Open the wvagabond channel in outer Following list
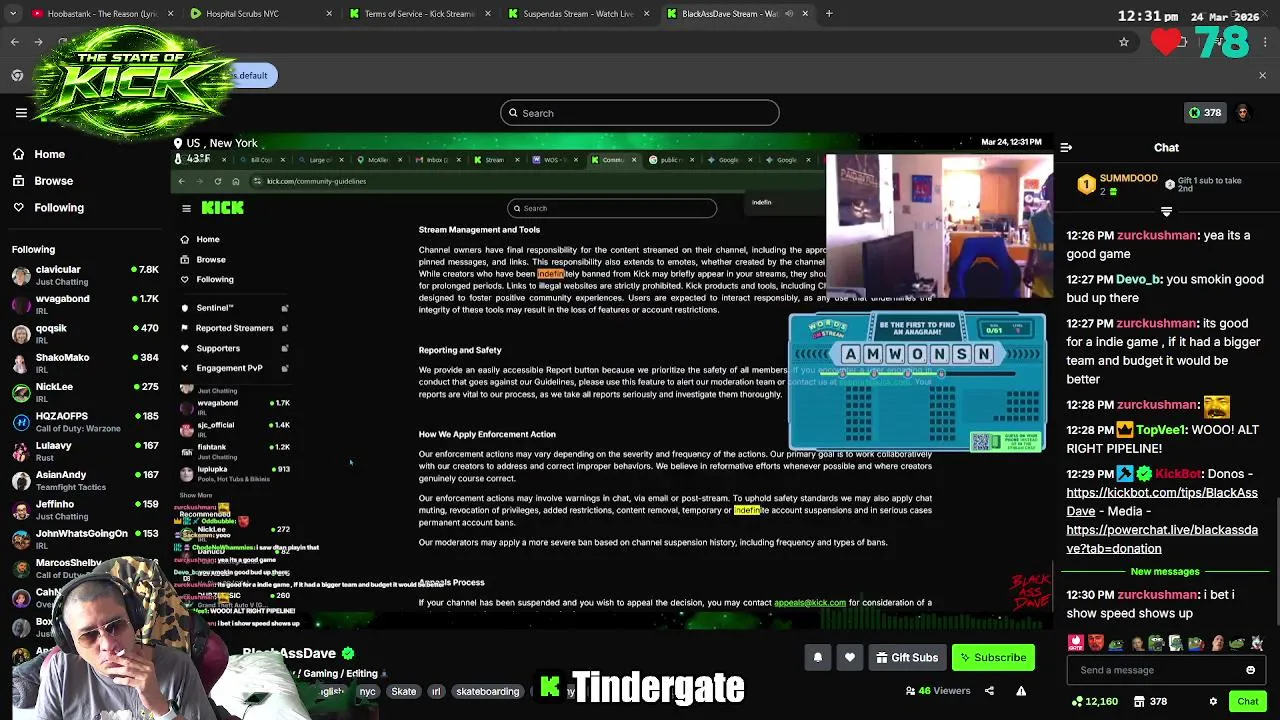The image size is (1280, 720). 85,304
